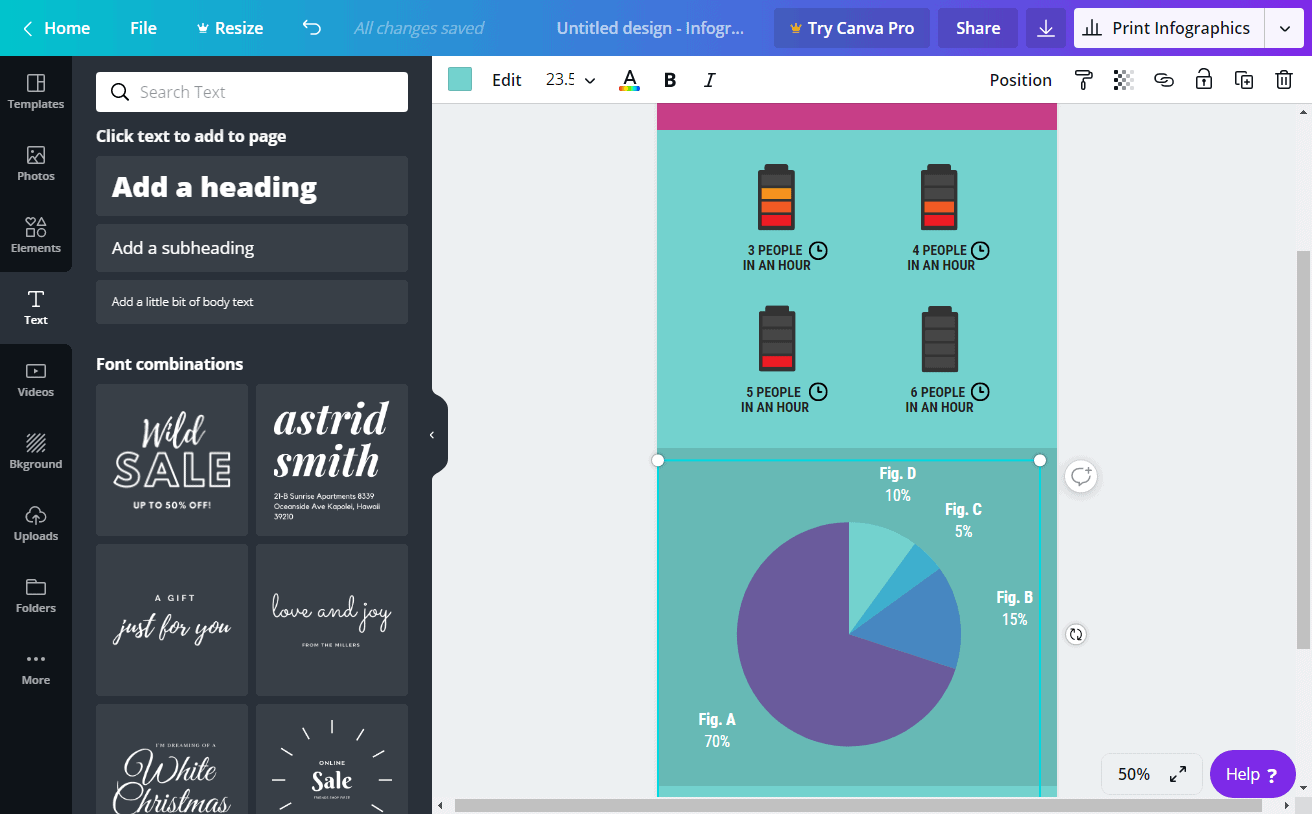The image size is (1312, 814).
Task: Choose A gift just for you combination
Action: [172, 620]
